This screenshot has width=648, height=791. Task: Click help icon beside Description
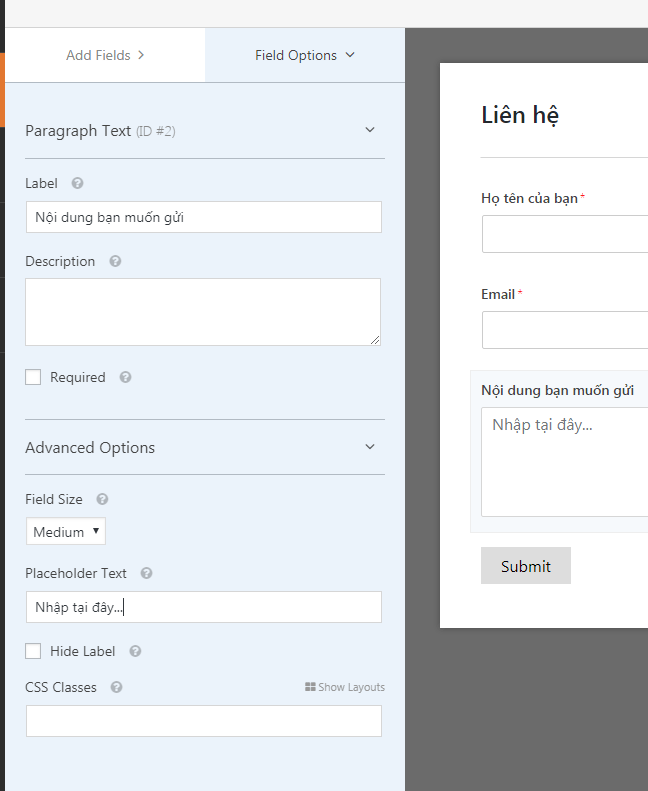pos(115,262)
